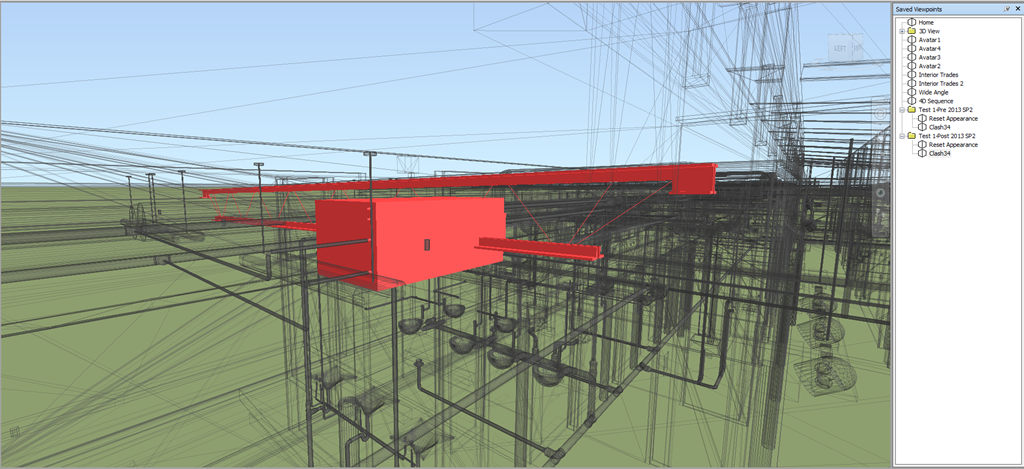The image size is (1024, 469).
Task: Select Clash34 under Test 1-Post 2013 SP2
Action: [x=939, y=154]
